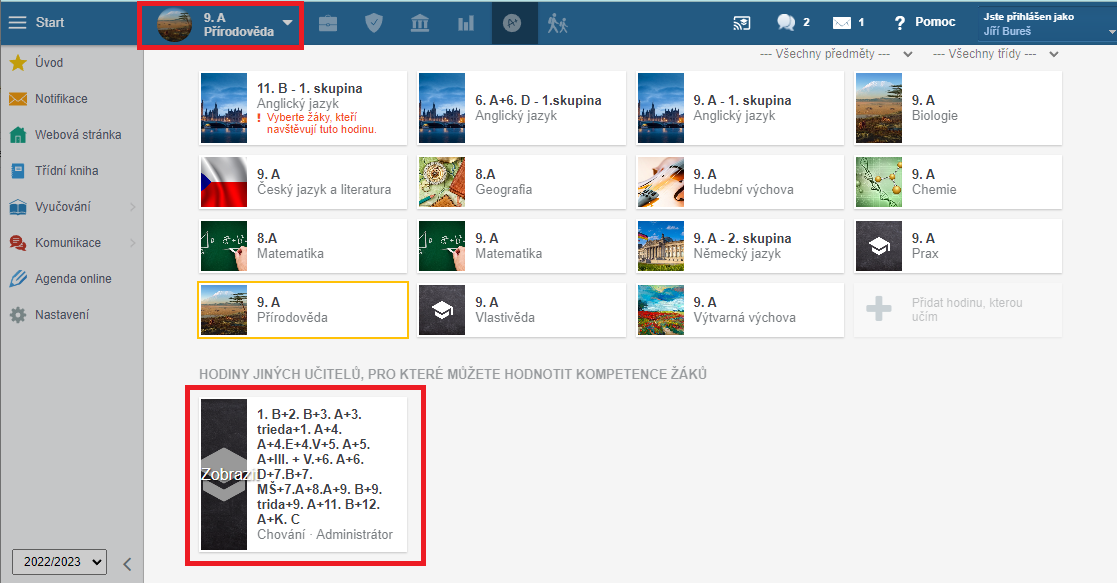Open the bar chart statistics icon
The height and width of the screenshot is (583, 1117).
click(x=466, y=23)
